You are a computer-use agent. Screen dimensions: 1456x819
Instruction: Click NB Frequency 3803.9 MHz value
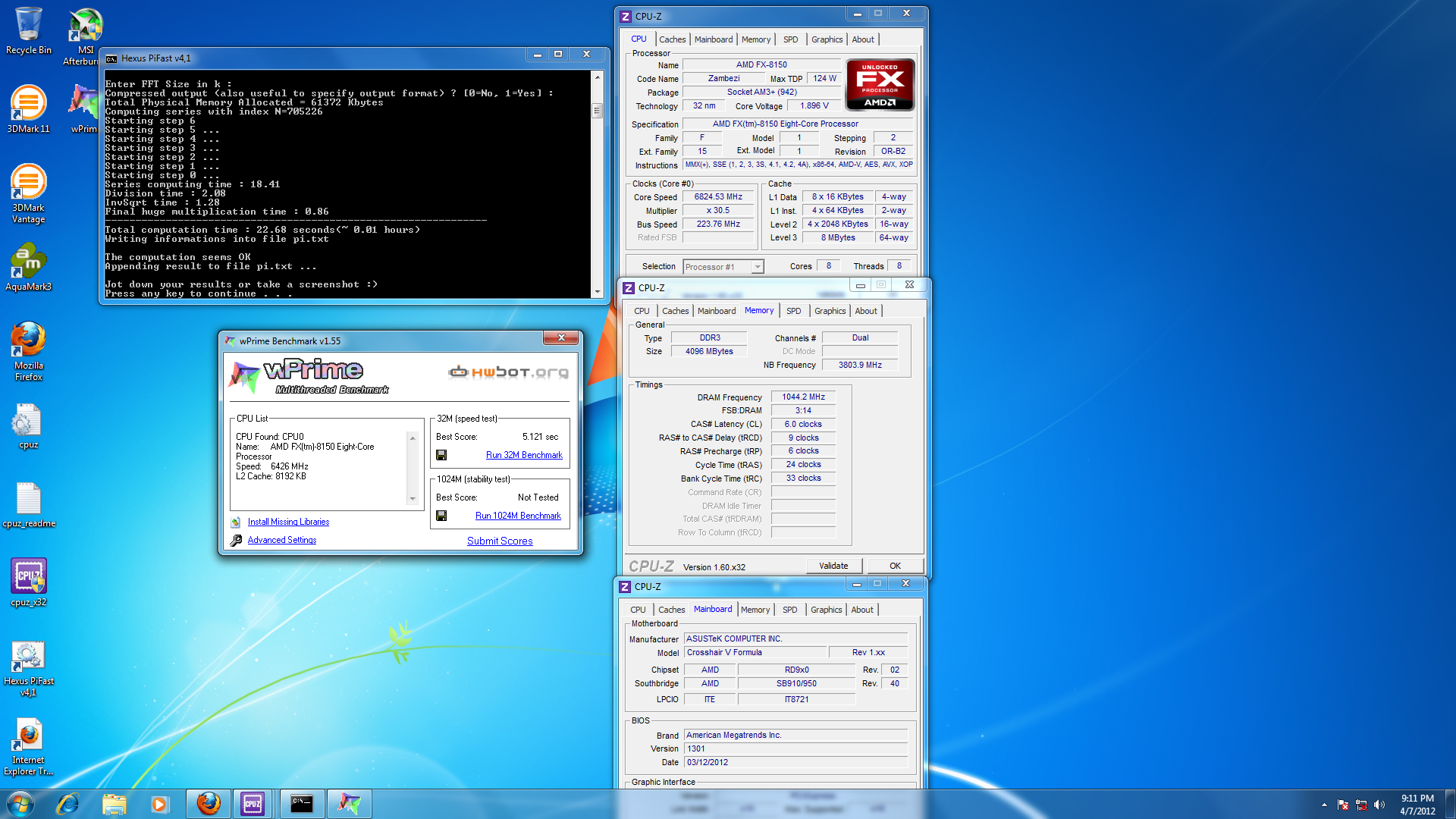(860, 366)
